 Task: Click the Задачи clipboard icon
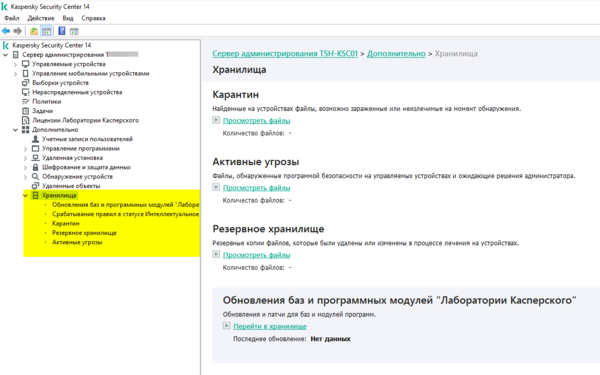pos(26,111)
